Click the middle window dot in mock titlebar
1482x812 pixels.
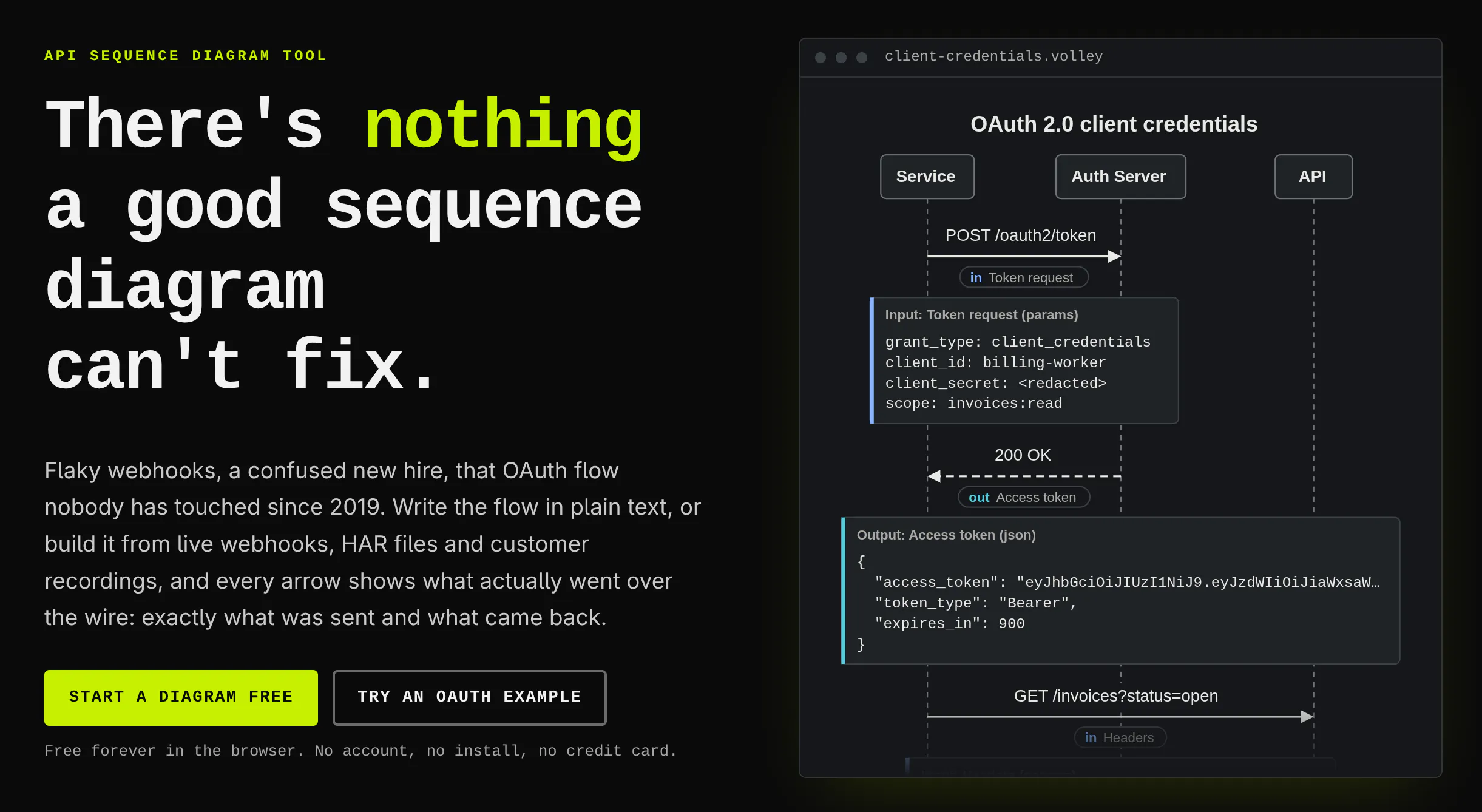click(x=841, y=58)
